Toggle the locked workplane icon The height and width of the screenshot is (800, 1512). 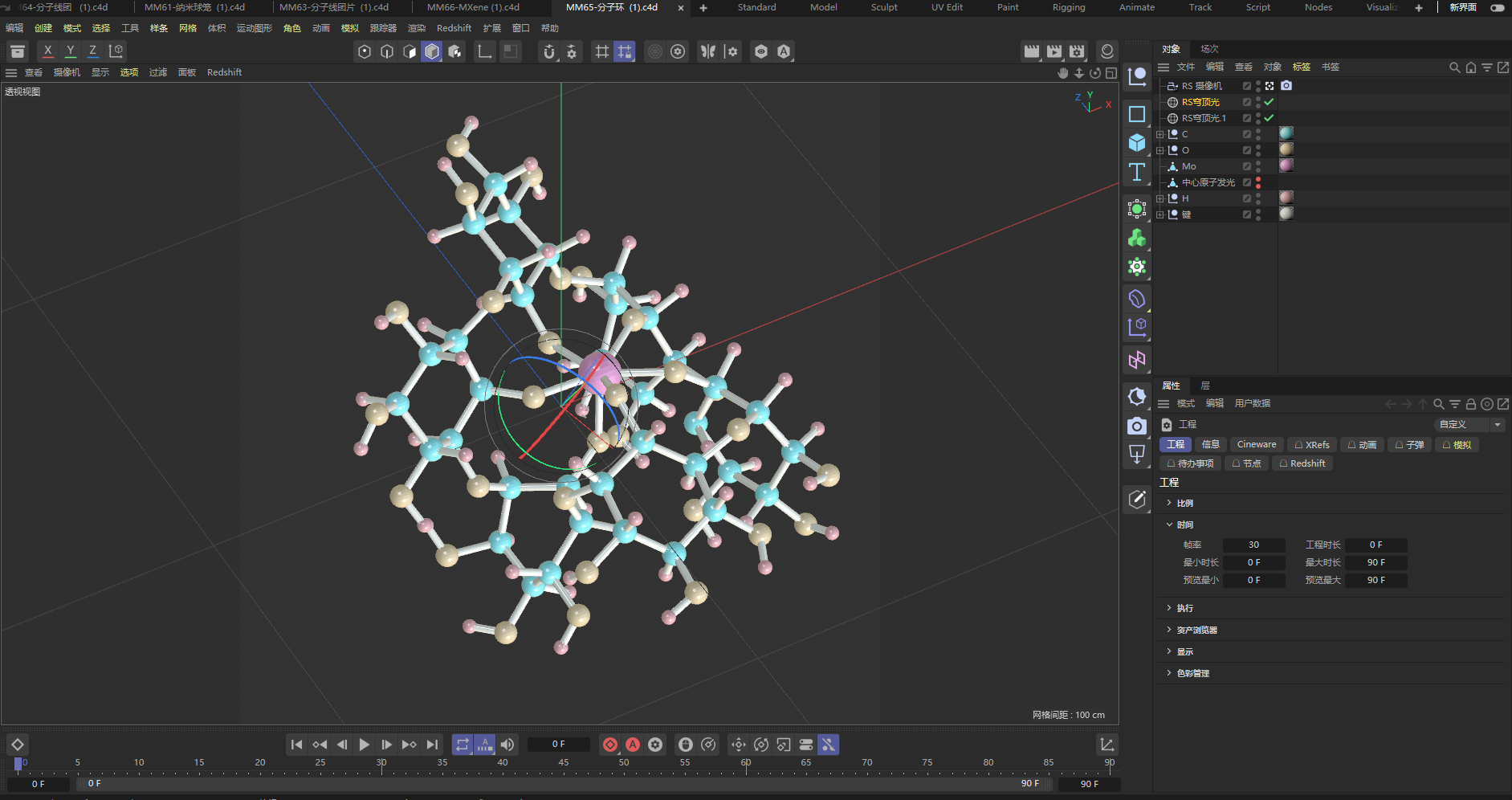pyautogui.click(x=624, y=51)
